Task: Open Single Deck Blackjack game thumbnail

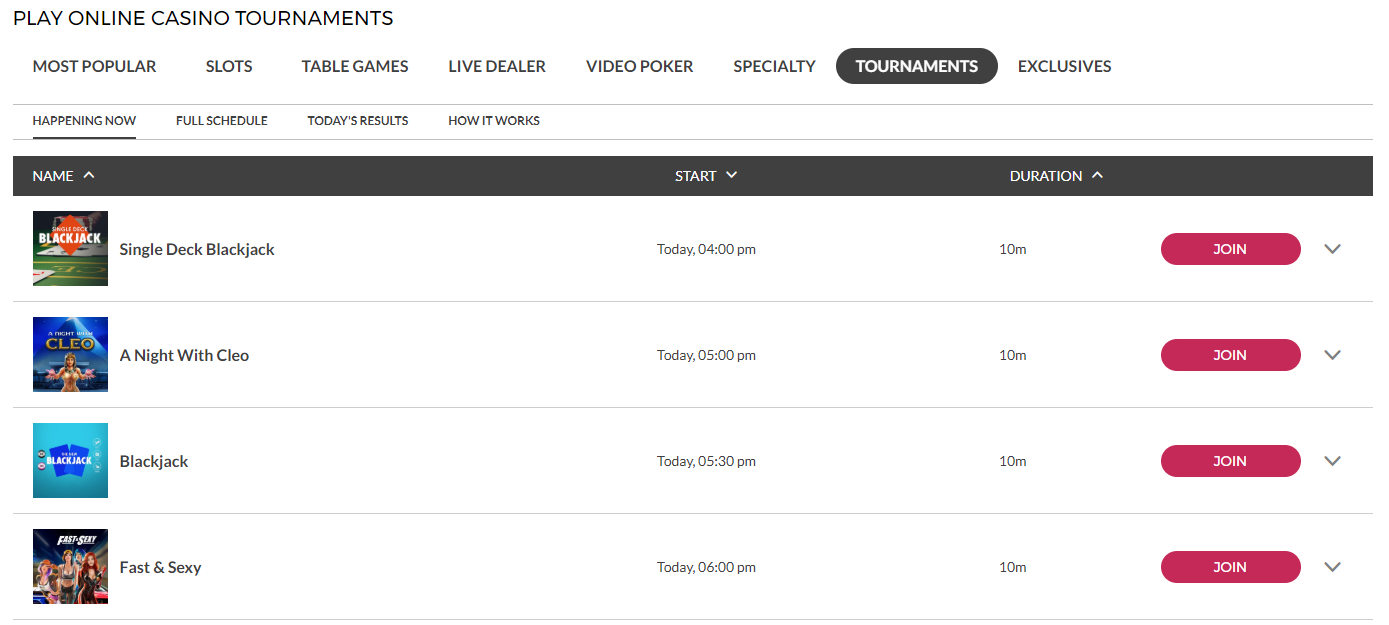Action: coord(70,249)
